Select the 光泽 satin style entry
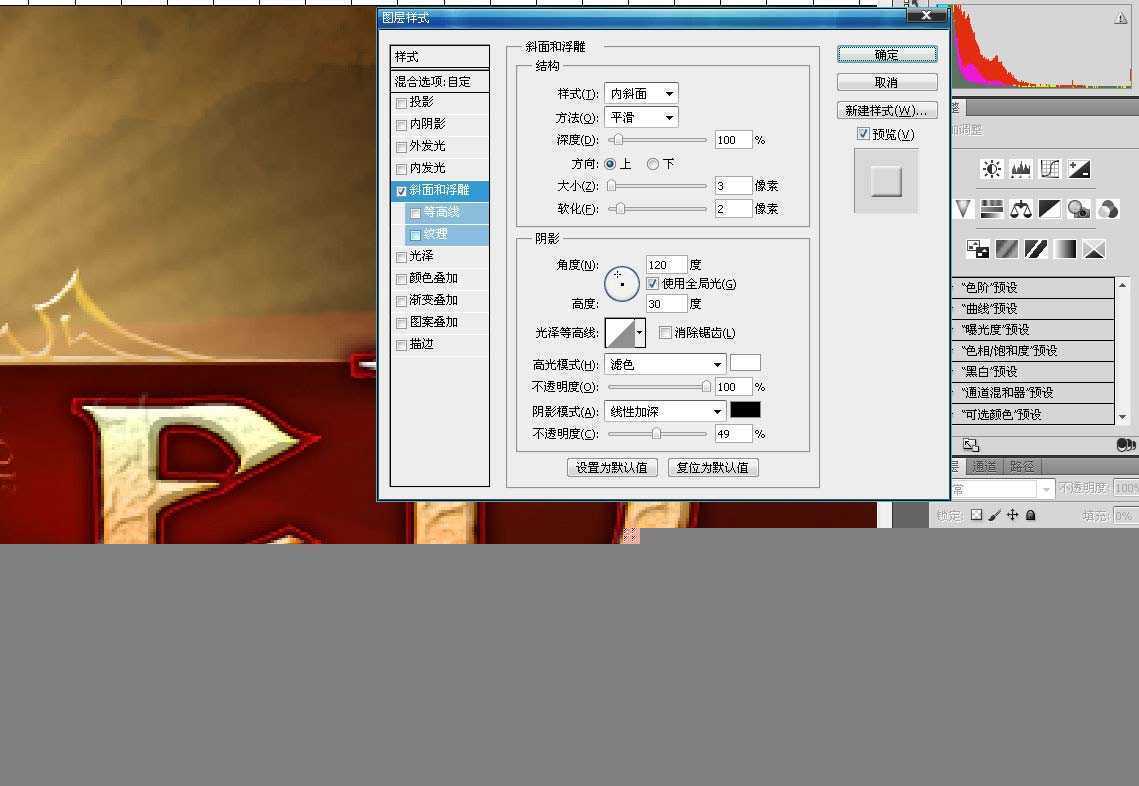This screenshot has height=786, width=1139. pyautogui.click(x=439, y=256)
